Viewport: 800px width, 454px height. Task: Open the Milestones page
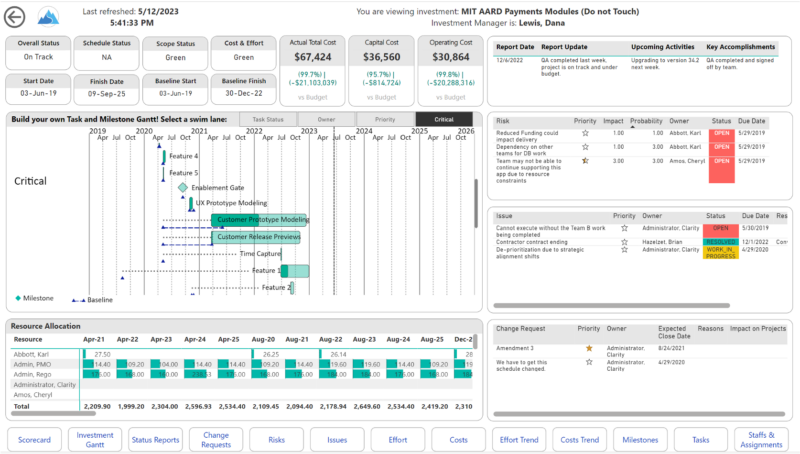(640, 440)
